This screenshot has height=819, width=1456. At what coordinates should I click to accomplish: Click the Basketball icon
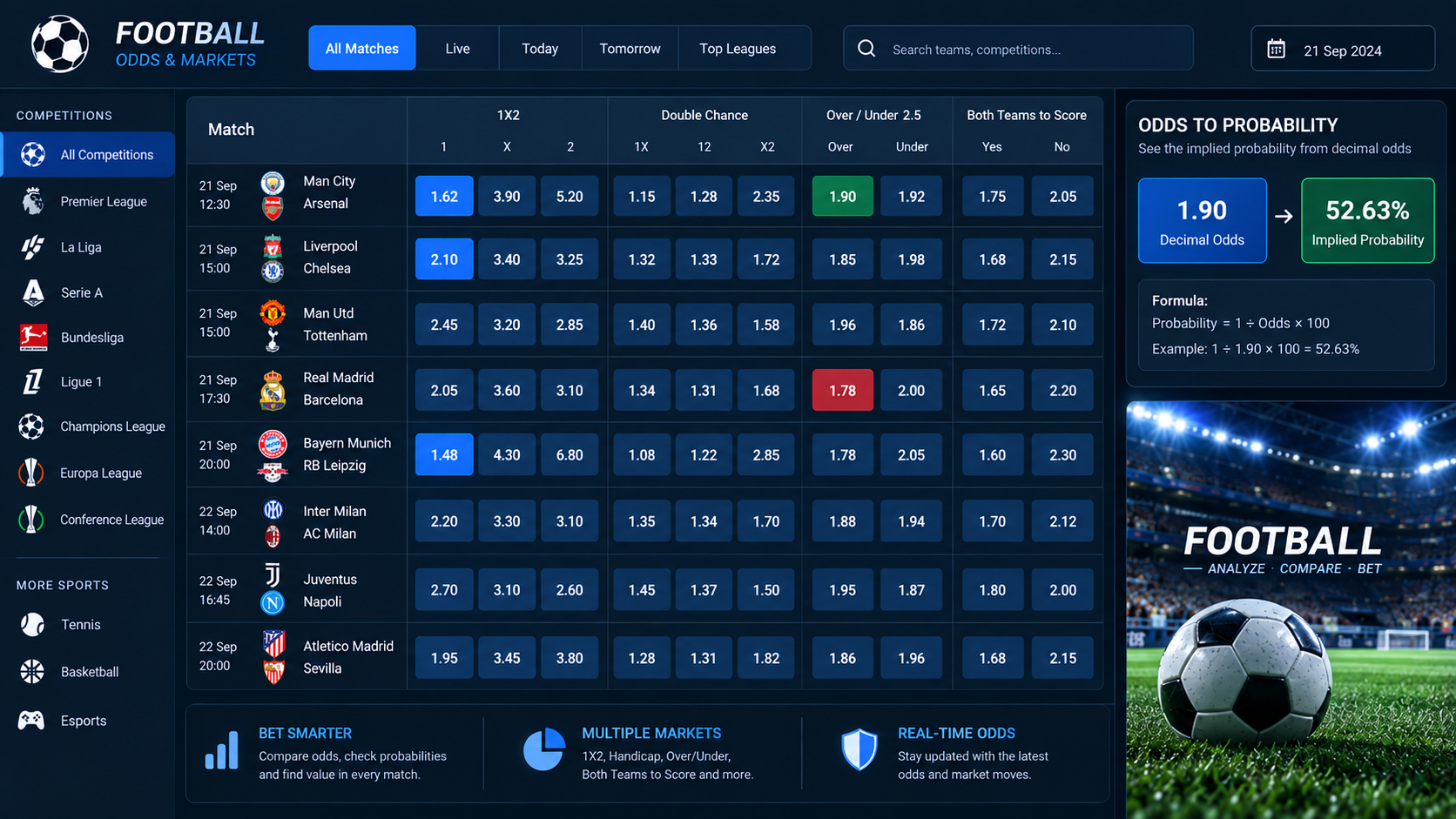point(32,672)
